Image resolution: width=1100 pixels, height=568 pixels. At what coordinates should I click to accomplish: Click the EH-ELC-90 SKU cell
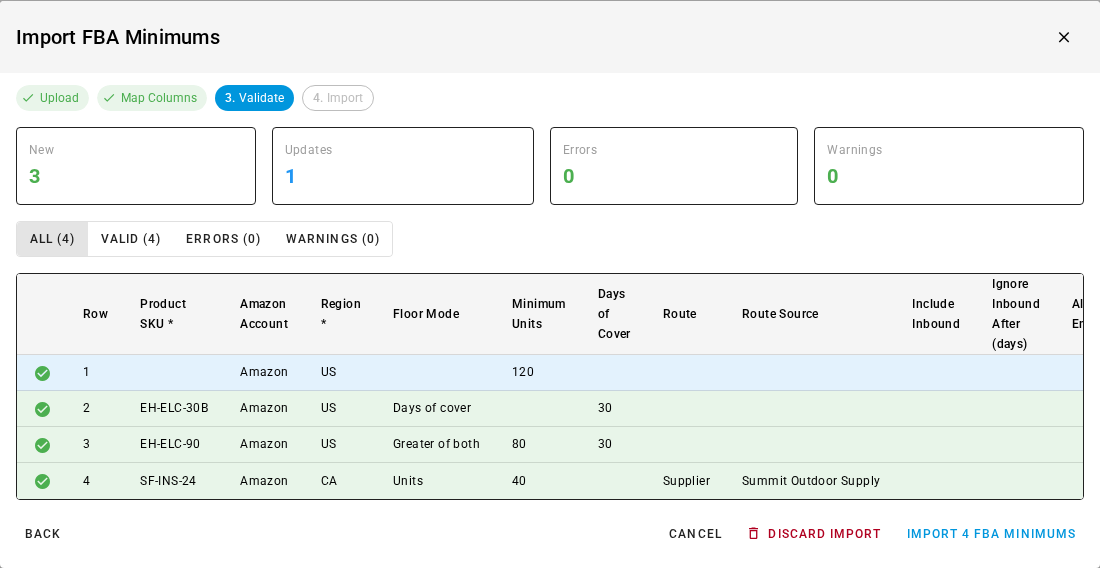pos(169,444)
